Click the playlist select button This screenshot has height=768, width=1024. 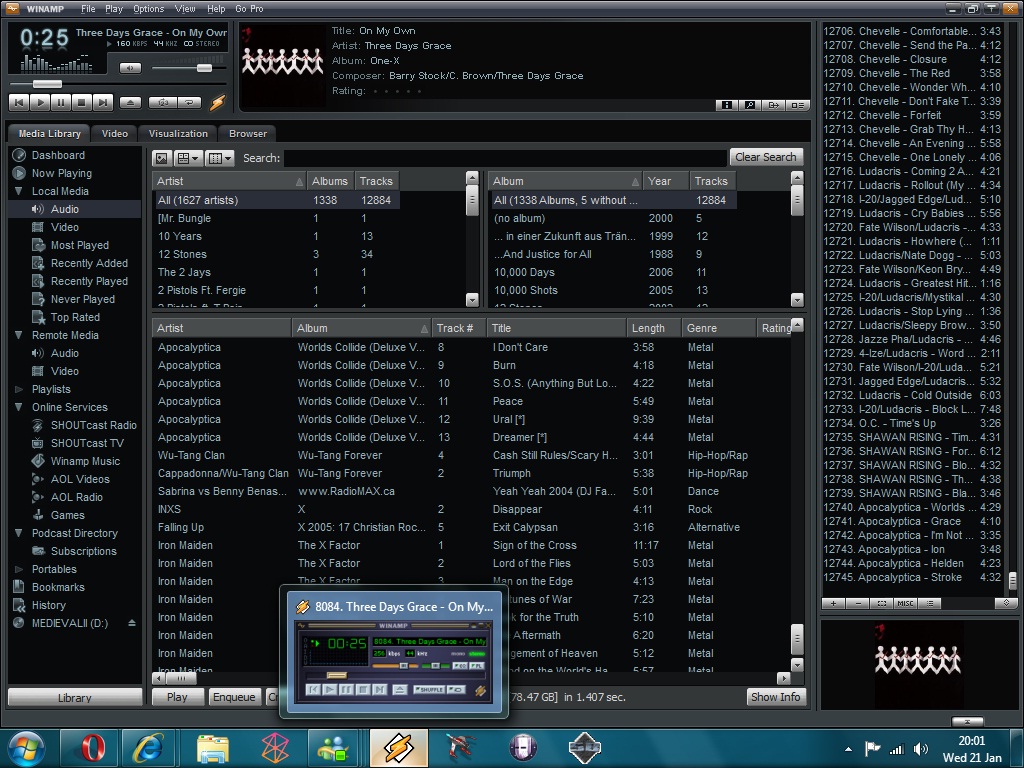point(882,603)
